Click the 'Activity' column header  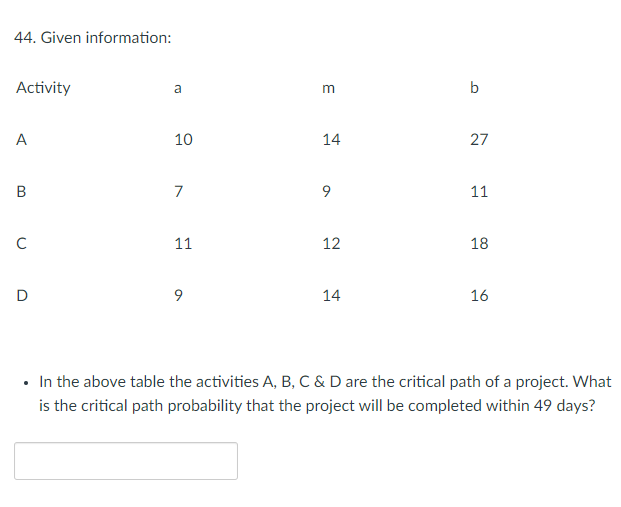click(43, 88)
